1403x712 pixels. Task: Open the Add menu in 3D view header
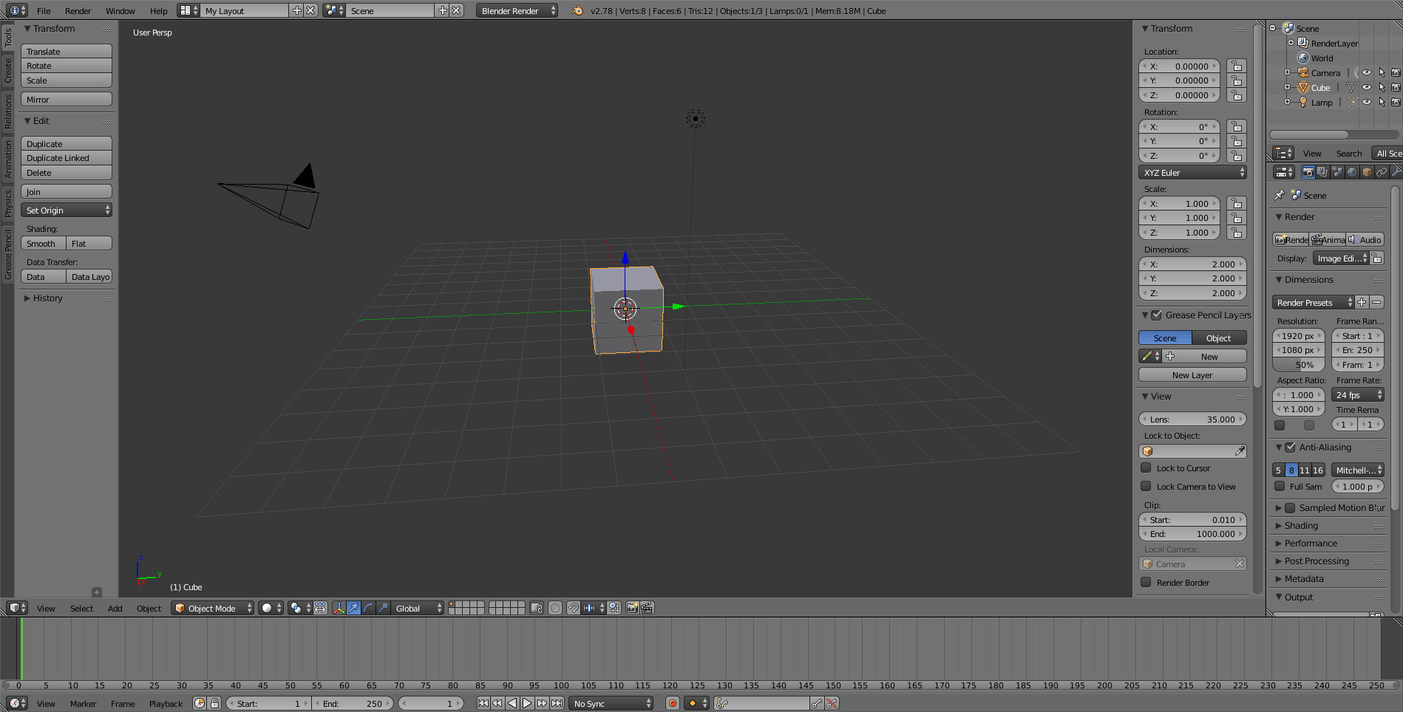115,608
